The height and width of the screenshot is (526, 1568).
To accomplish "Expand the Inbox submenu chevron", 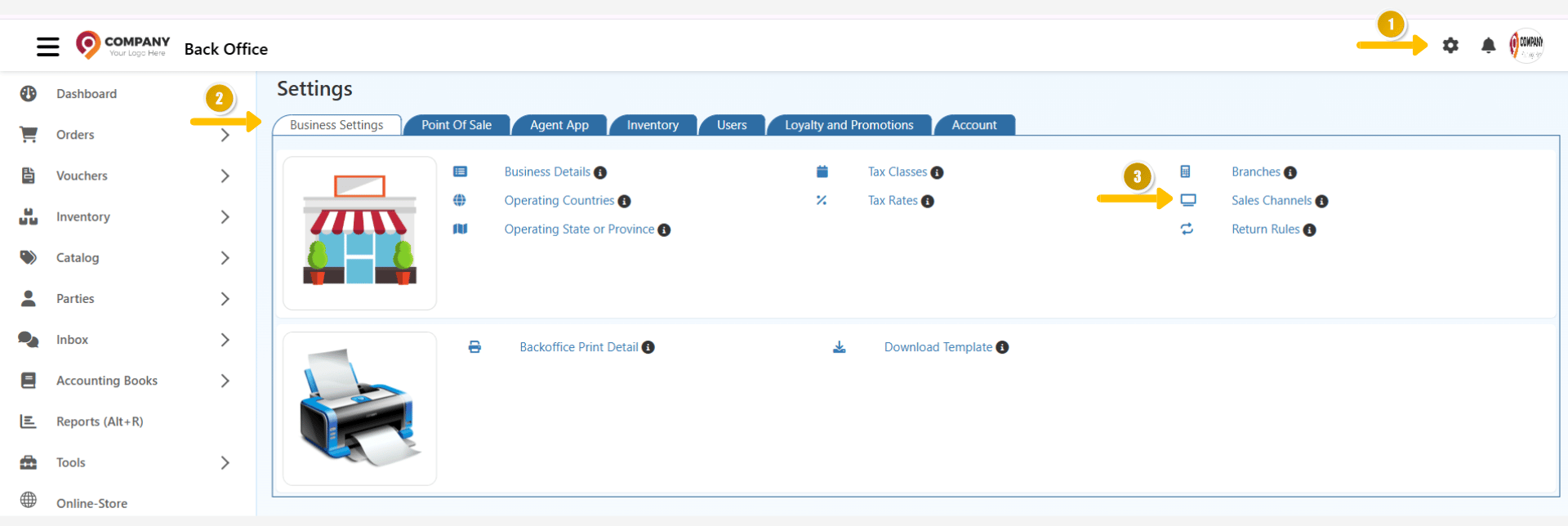I will click(x=225, y=340).
